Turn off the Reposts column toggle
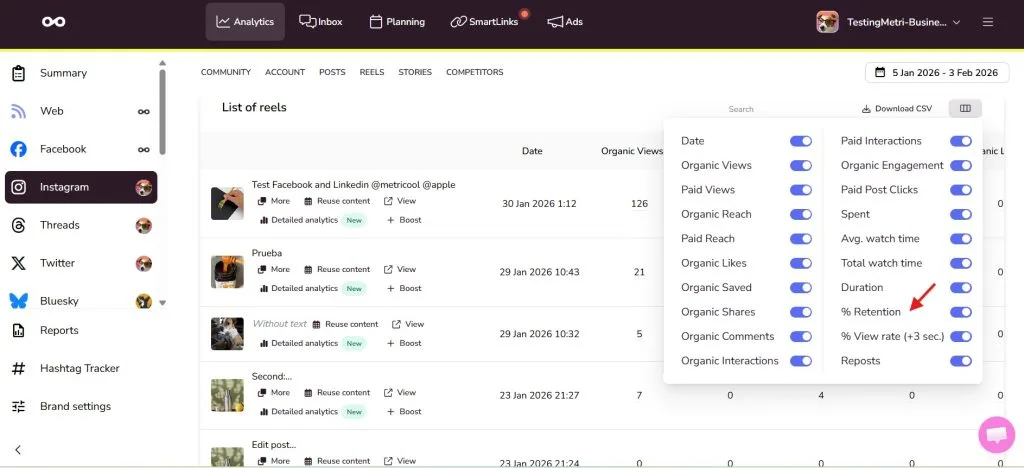The image size is (1024, 468). point(960,361)
